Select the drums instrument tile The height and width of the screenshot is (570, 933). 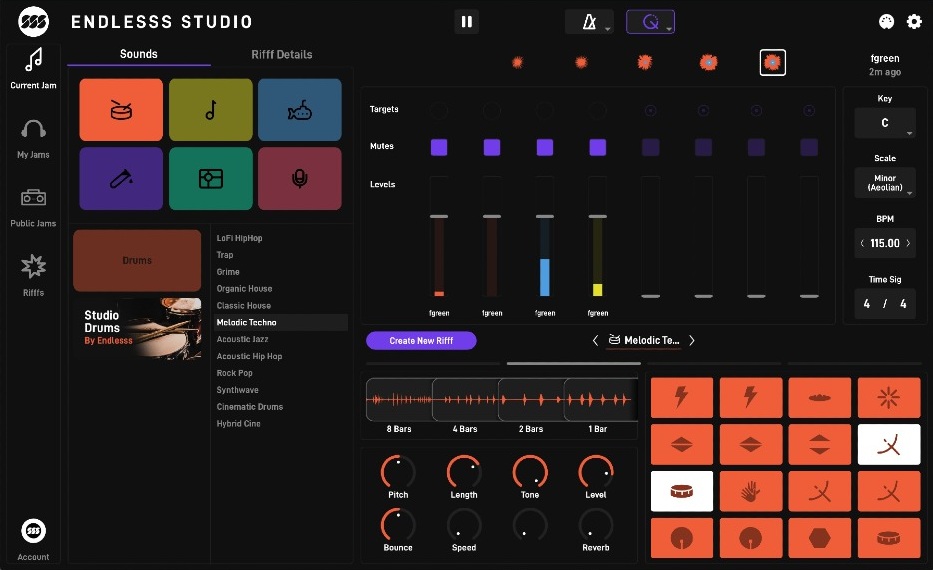(121, 110)
